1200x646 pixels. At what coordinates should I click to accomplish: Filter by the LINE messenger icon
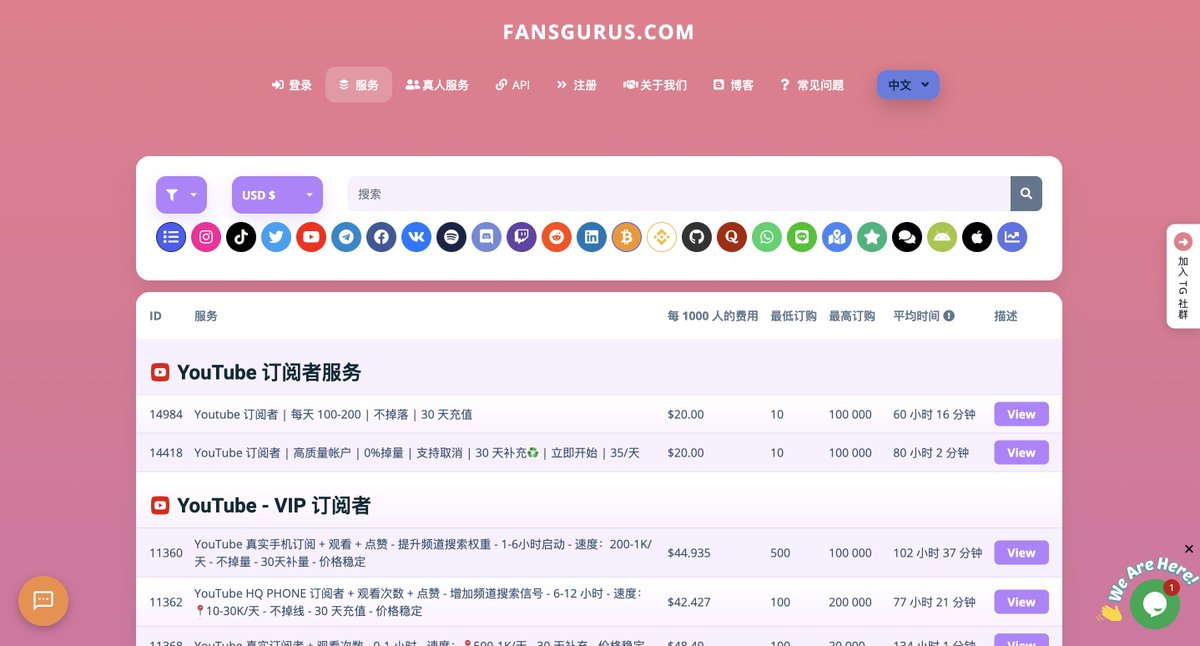point(802,237)
